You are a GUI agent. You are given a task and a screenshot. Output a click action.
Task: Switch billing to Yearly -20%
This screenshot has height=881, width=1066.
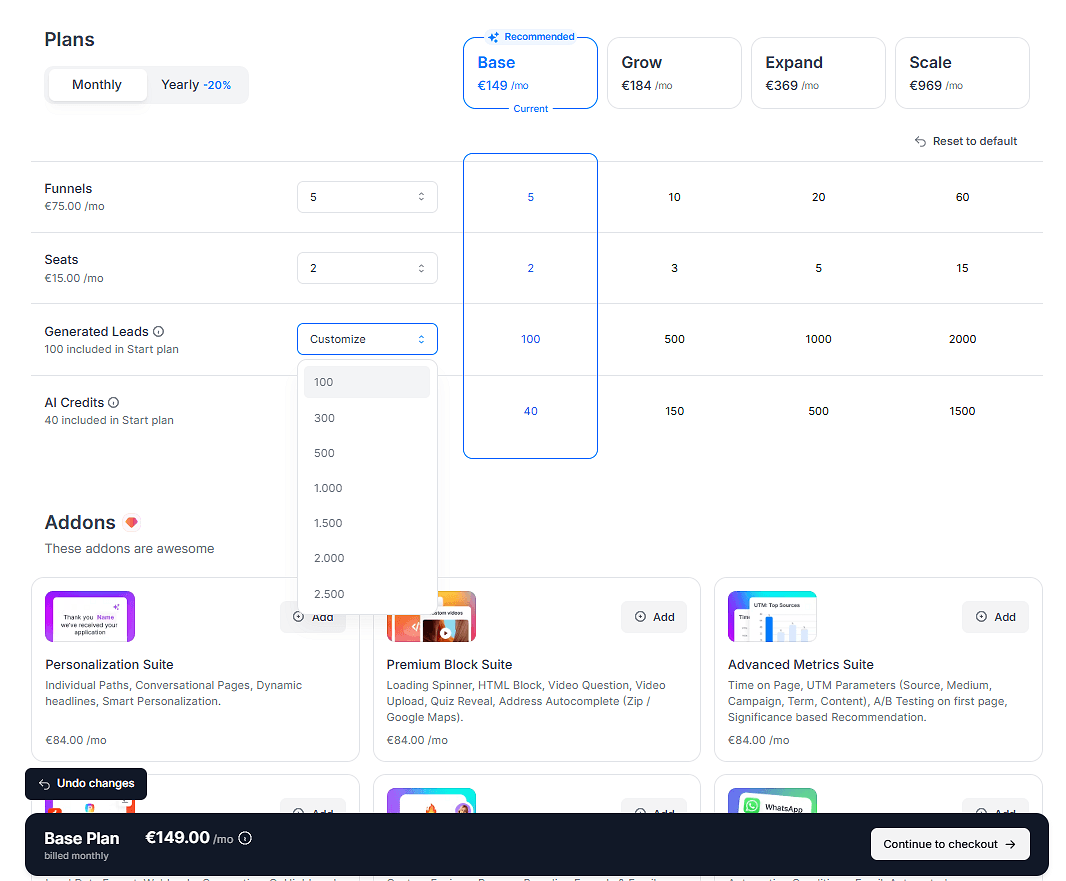coord(196,85)
